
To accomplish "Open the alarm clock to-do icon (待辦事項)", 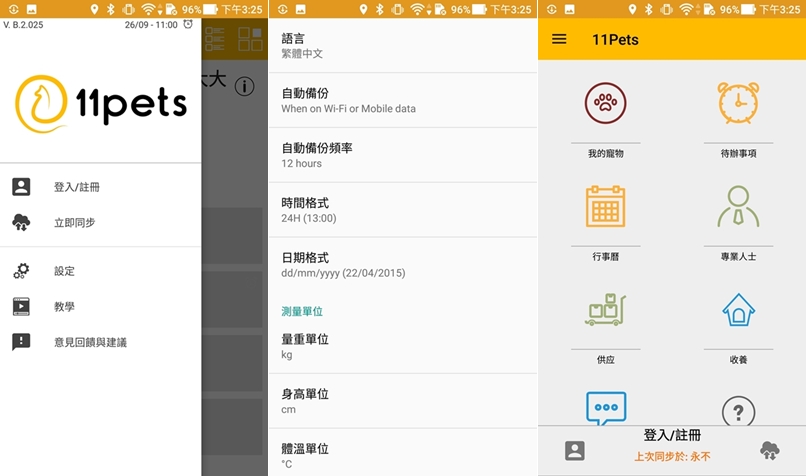I will pos(738,102).
